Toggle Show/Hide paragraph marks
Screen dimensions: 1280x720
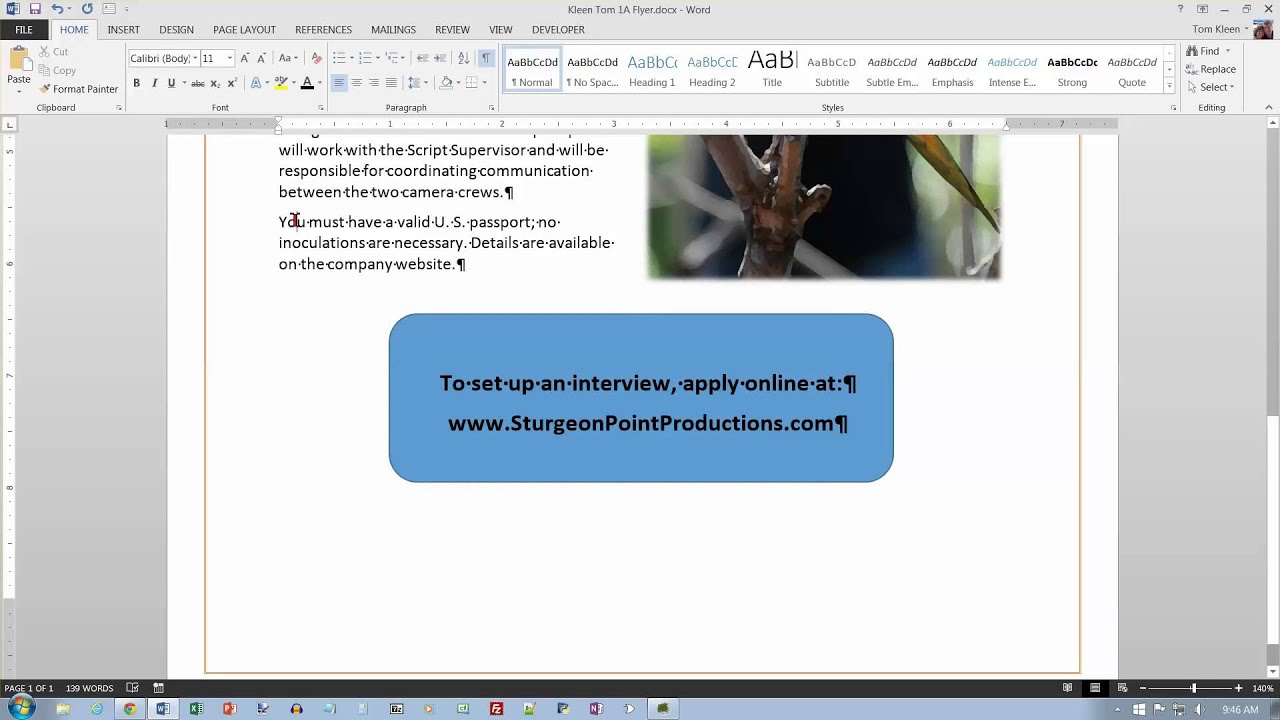(486, 58)
